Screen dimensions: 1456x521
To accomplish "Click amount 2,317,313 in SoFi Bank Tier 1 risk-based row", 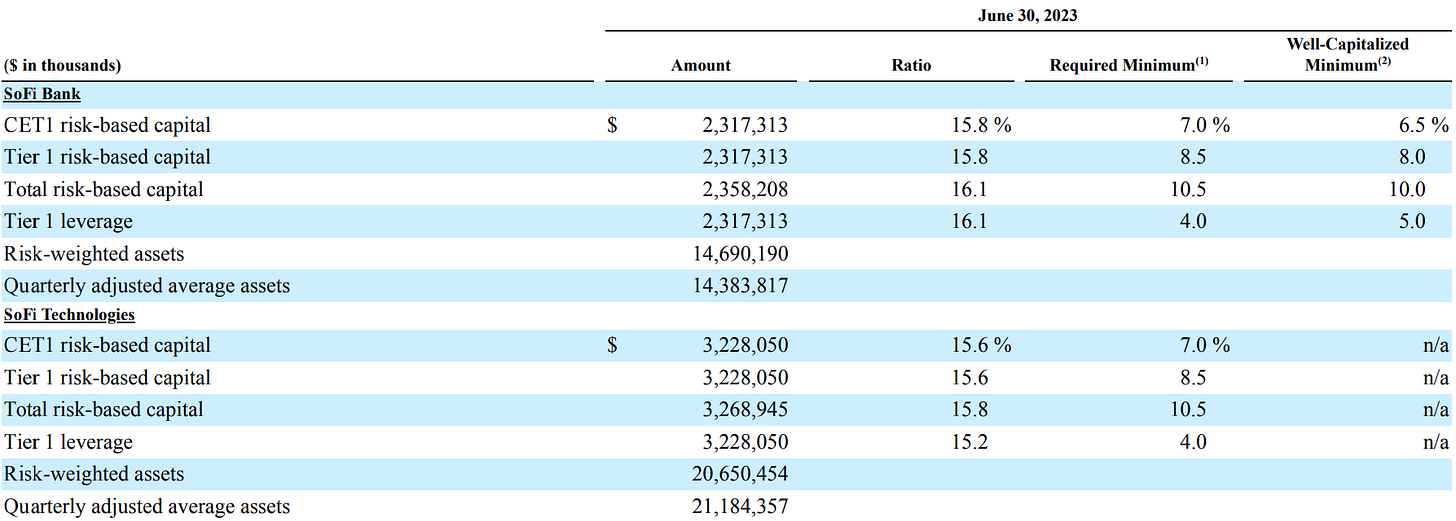I will point(744,157).
